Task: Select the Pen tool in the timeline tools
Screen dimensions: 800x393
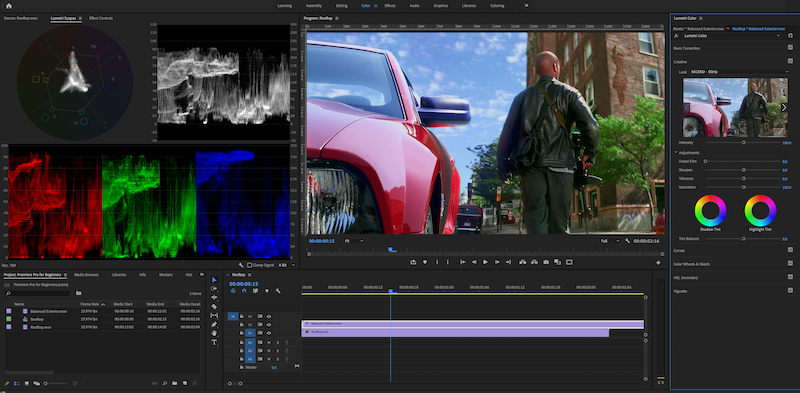Action: (214, 325)
